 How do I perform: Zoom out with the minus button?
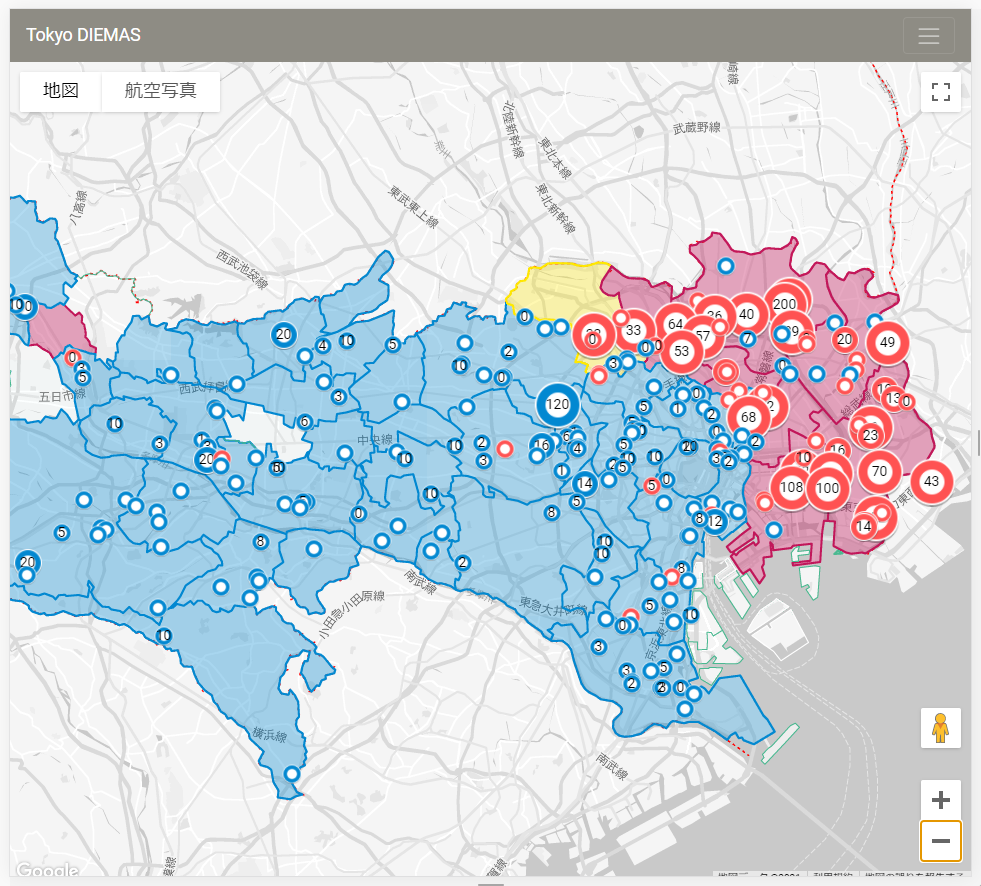(940, 841)
